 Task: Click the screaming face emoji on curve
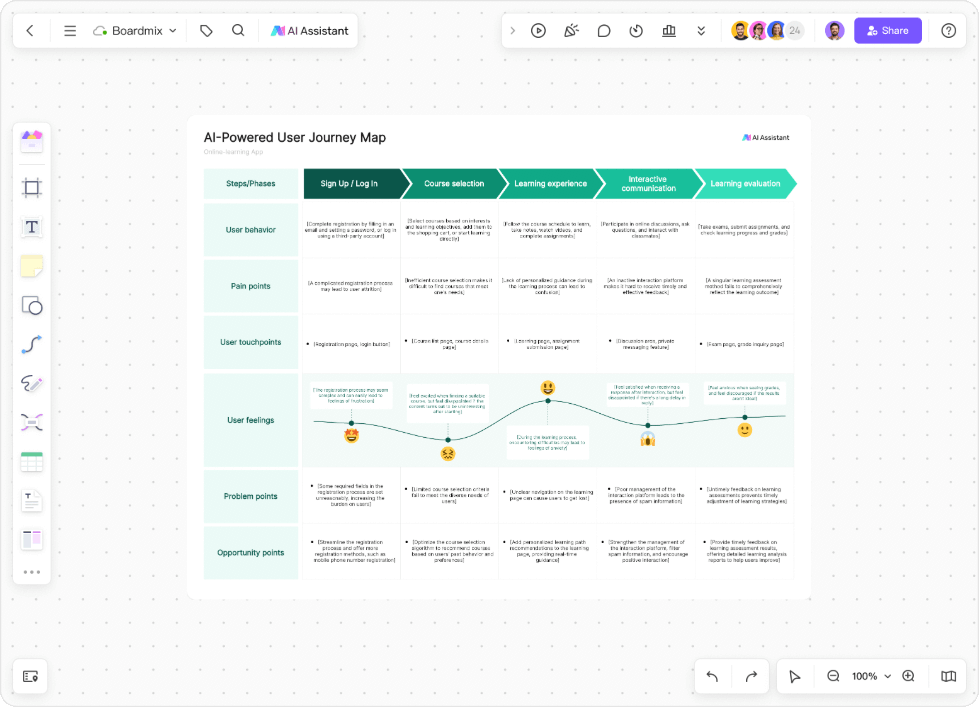pos(647,440)
